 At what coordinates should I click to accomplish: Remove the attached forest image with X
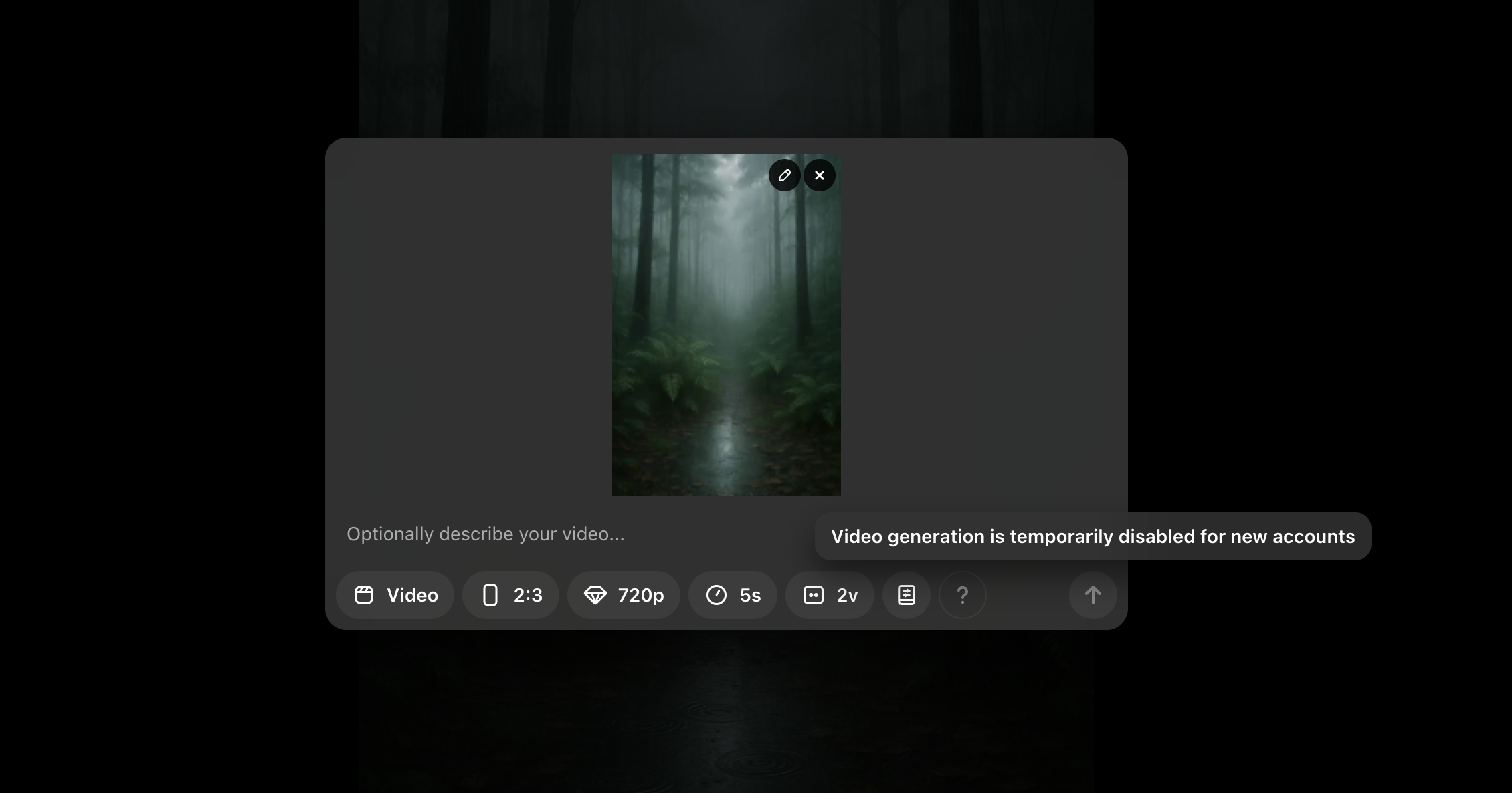click(x=820, y=175)
